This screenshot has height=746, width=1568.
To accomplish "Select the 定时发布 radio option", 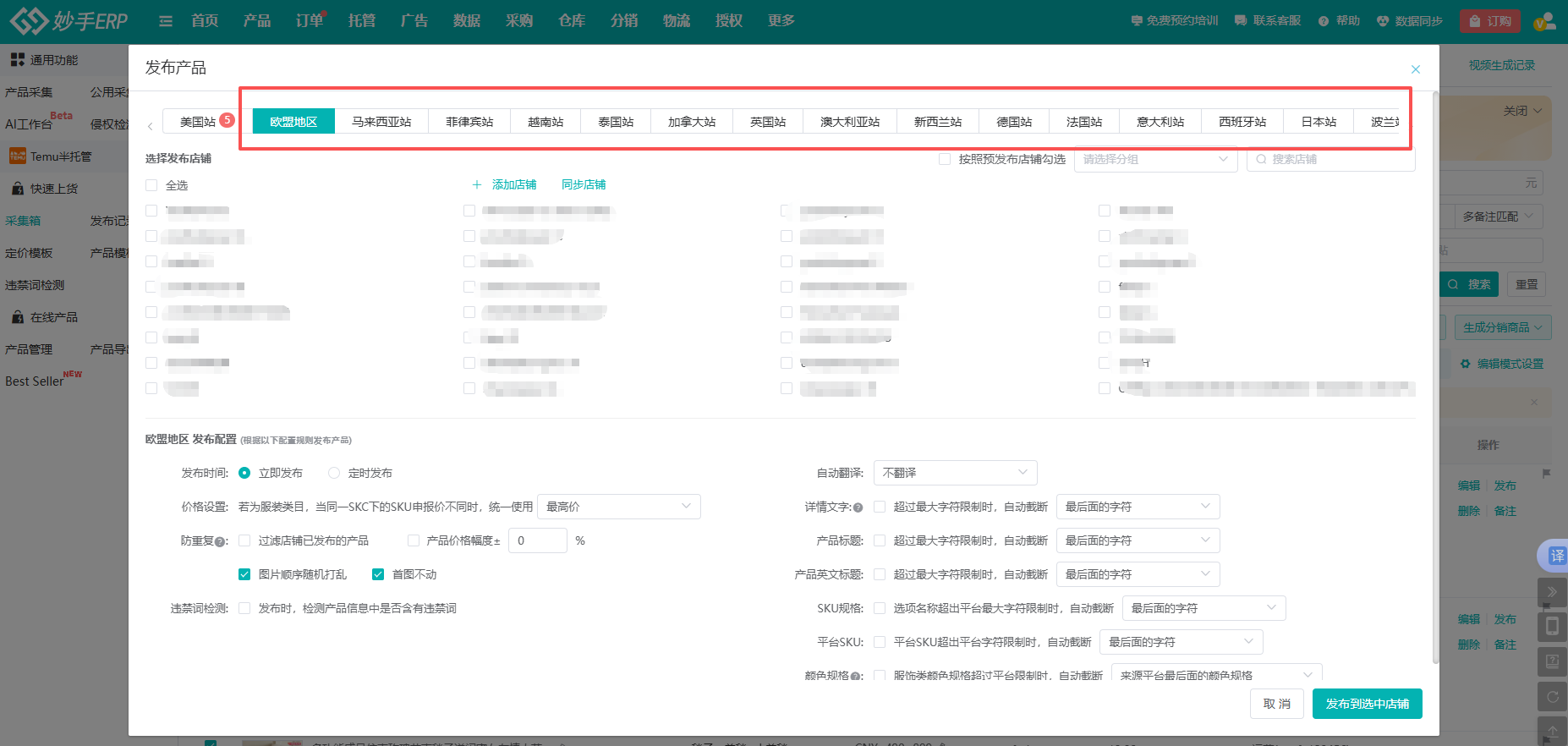I will click(334, 473).
